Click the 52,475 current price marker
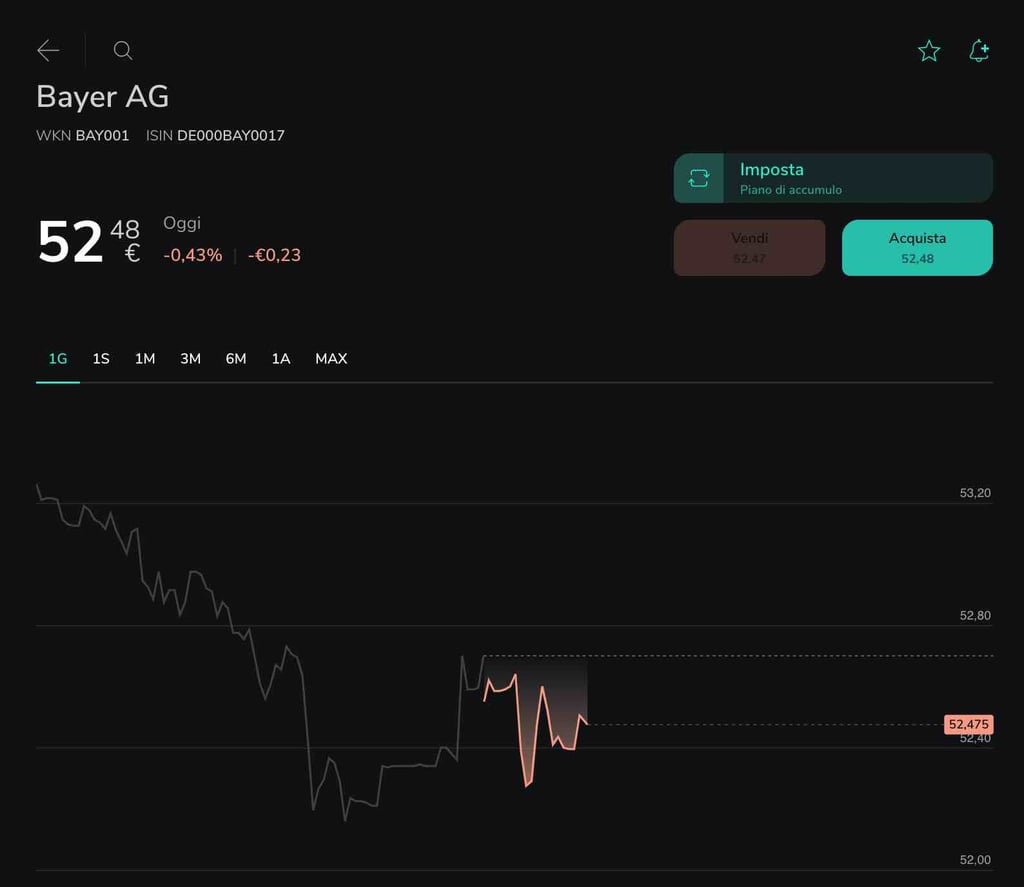Screen dimensions: 1024x887 coord(968,724)
